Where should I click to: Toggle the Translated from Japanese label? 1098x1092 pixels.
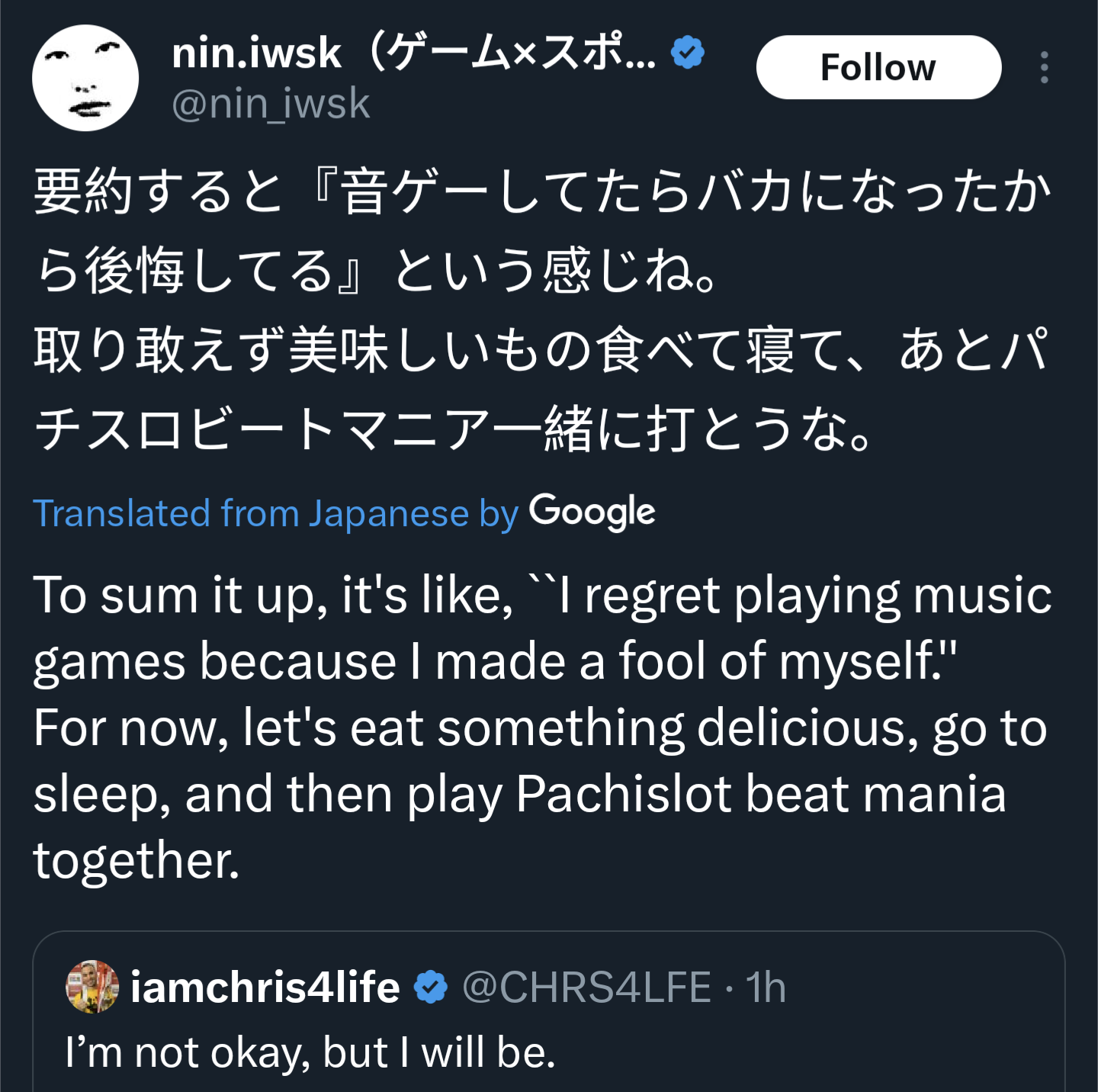(275, 513)
